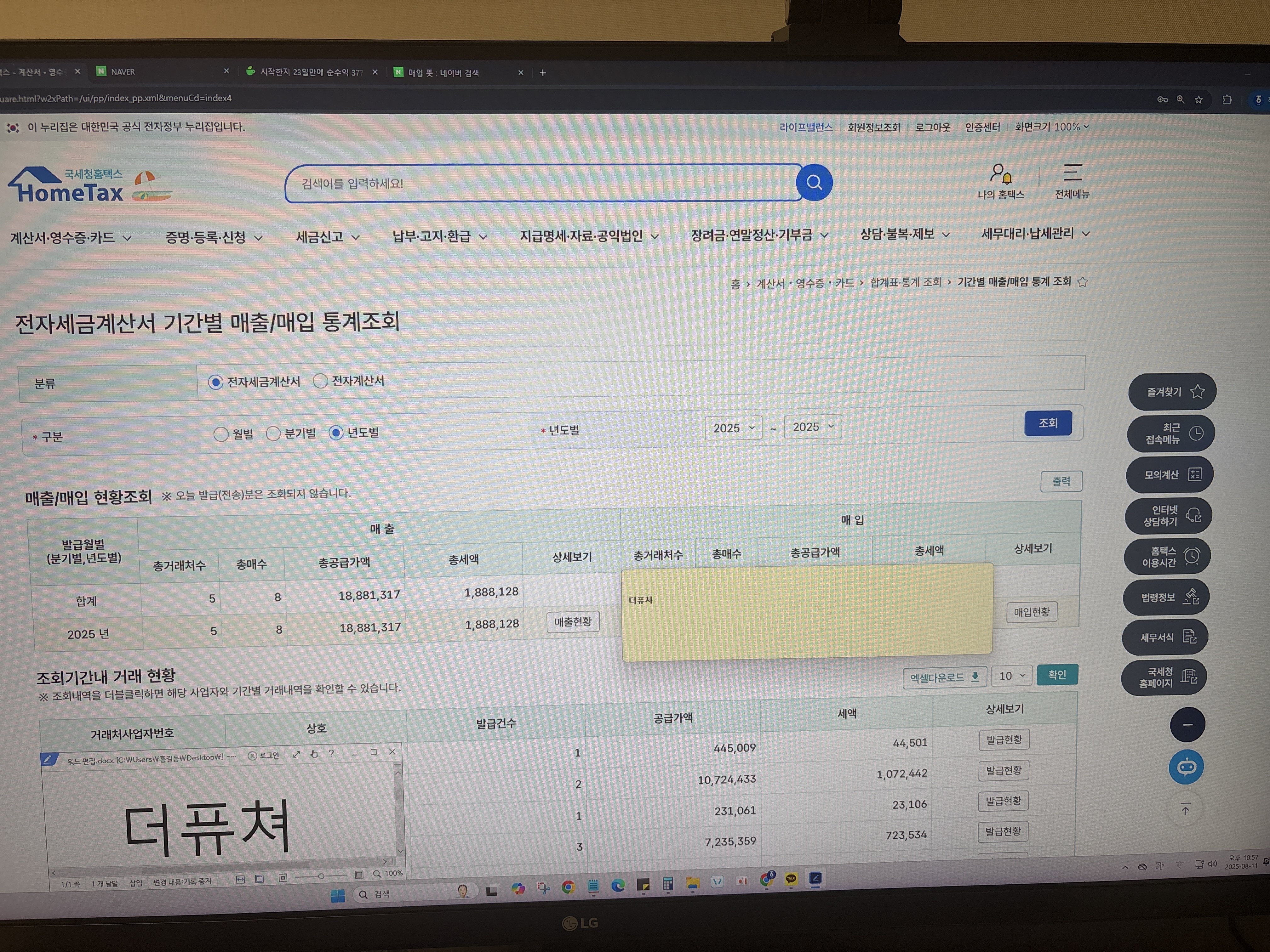Open 모의계산 side button
The width and height of the screenshot is (1270, 952).
pos(1170,474)
